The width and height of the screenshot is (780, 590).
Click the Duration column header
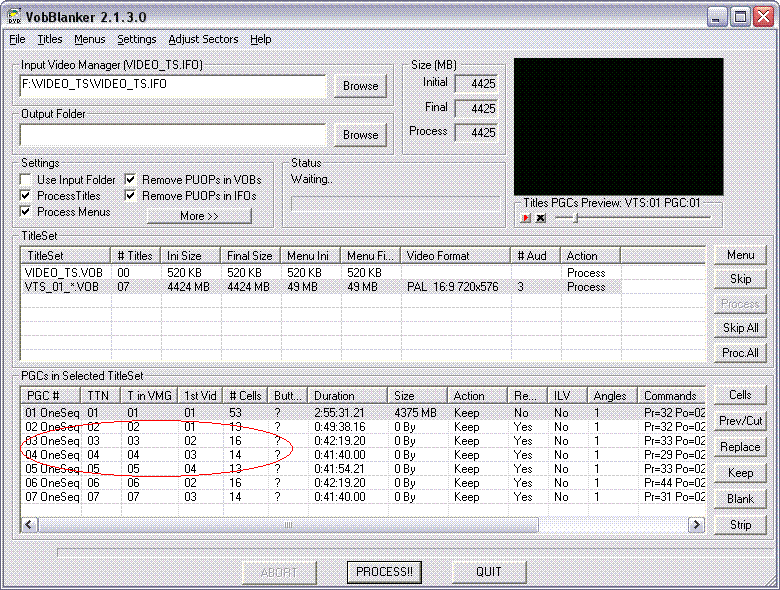tap(347, 395)
